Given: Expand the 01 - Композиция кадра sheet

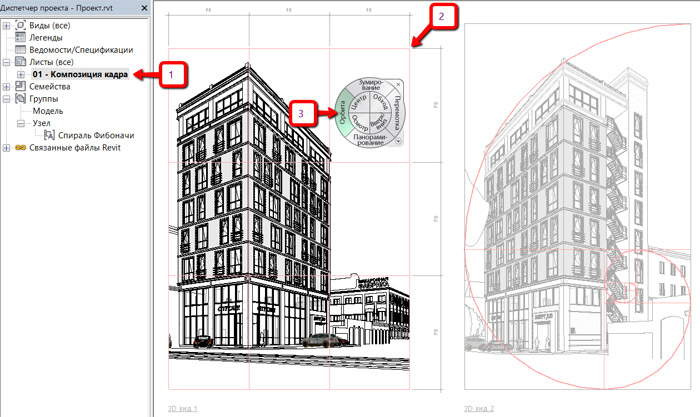Looking at the screenshot, I should coord(21,74).
